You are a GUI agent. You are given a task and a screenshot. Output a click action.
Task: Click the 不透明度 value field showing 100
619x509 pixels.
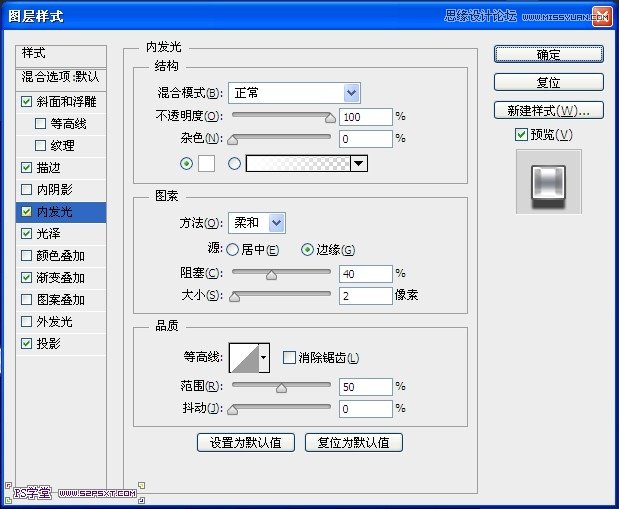366,117
